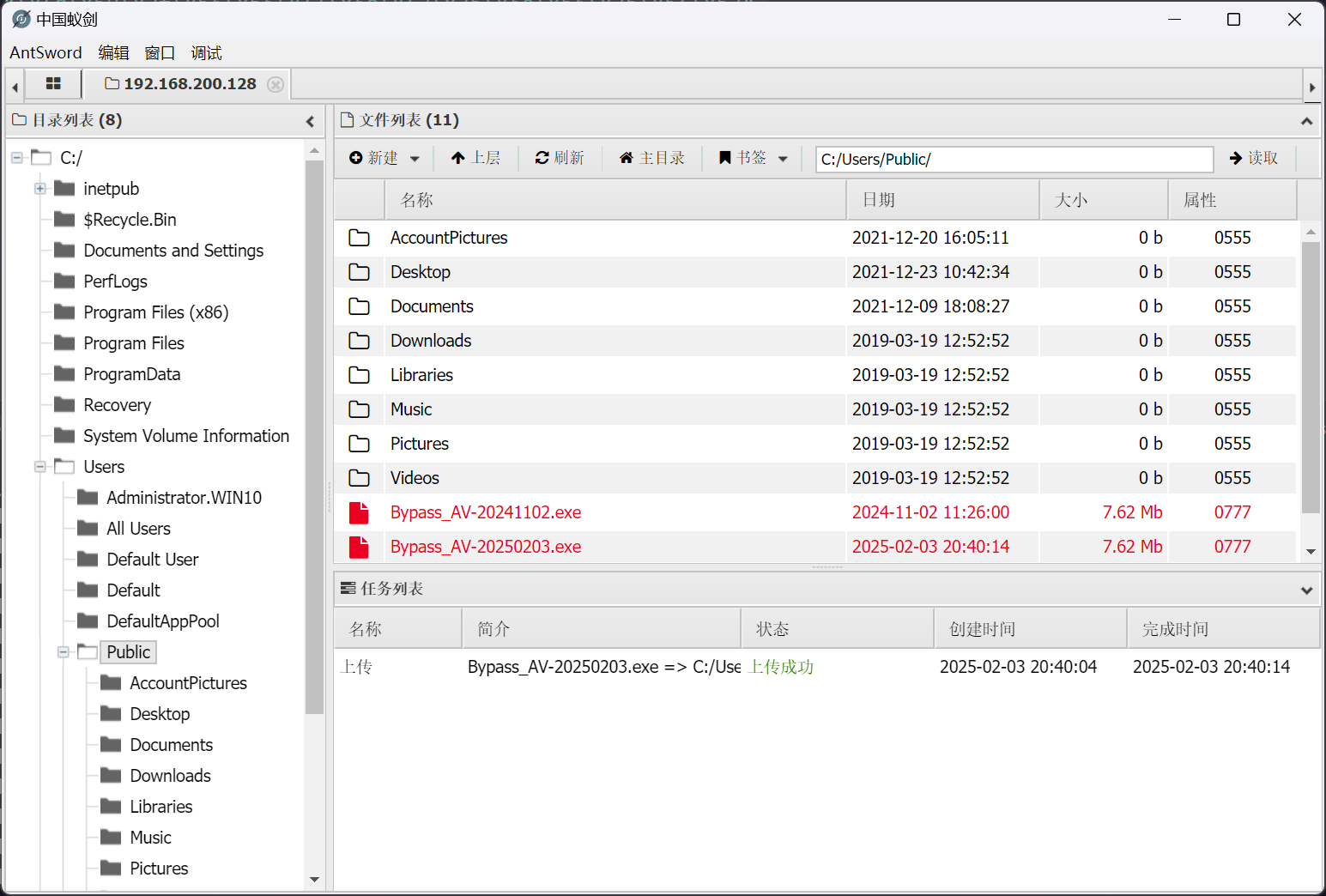Image resolution: width=1326 pixels, height=896 pixels.
Task: Select Program Files (x86) in tree
Action: click(x=155, y=312)
